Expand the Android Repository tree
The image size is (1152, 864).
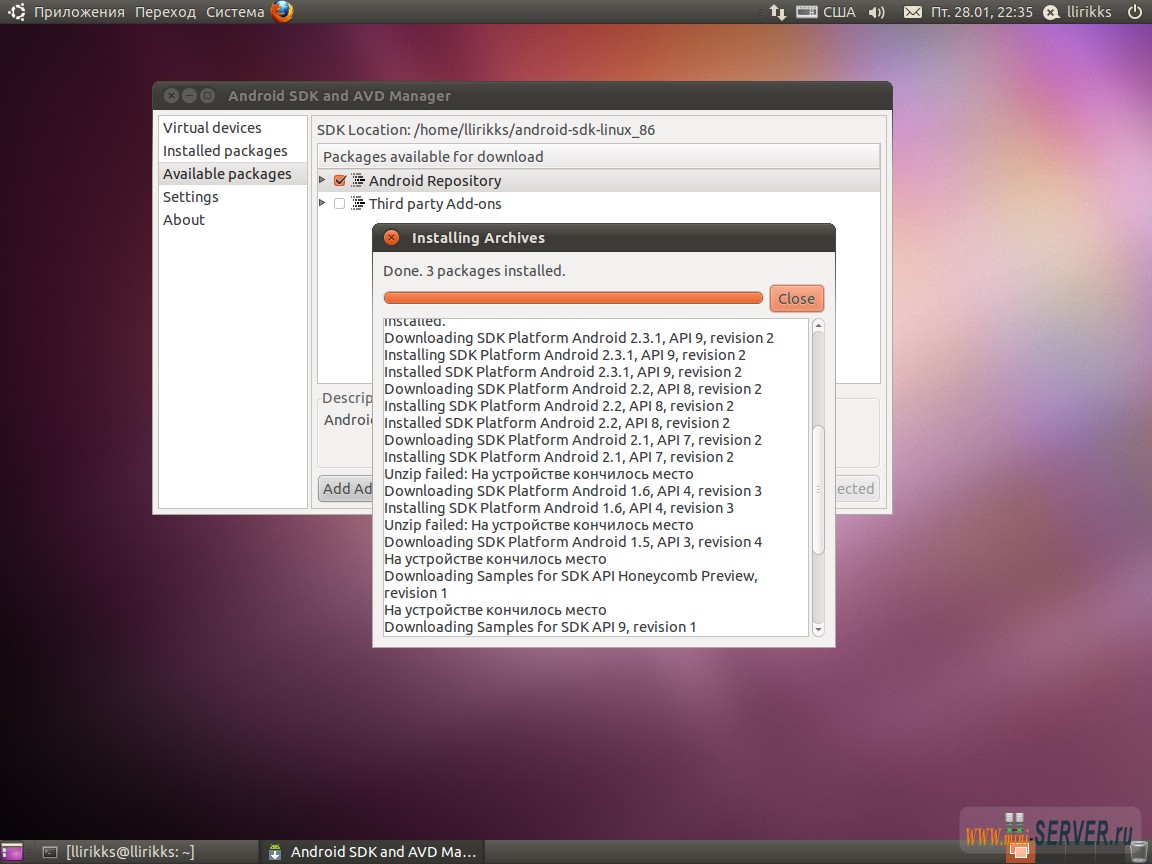tap(322, 181)
